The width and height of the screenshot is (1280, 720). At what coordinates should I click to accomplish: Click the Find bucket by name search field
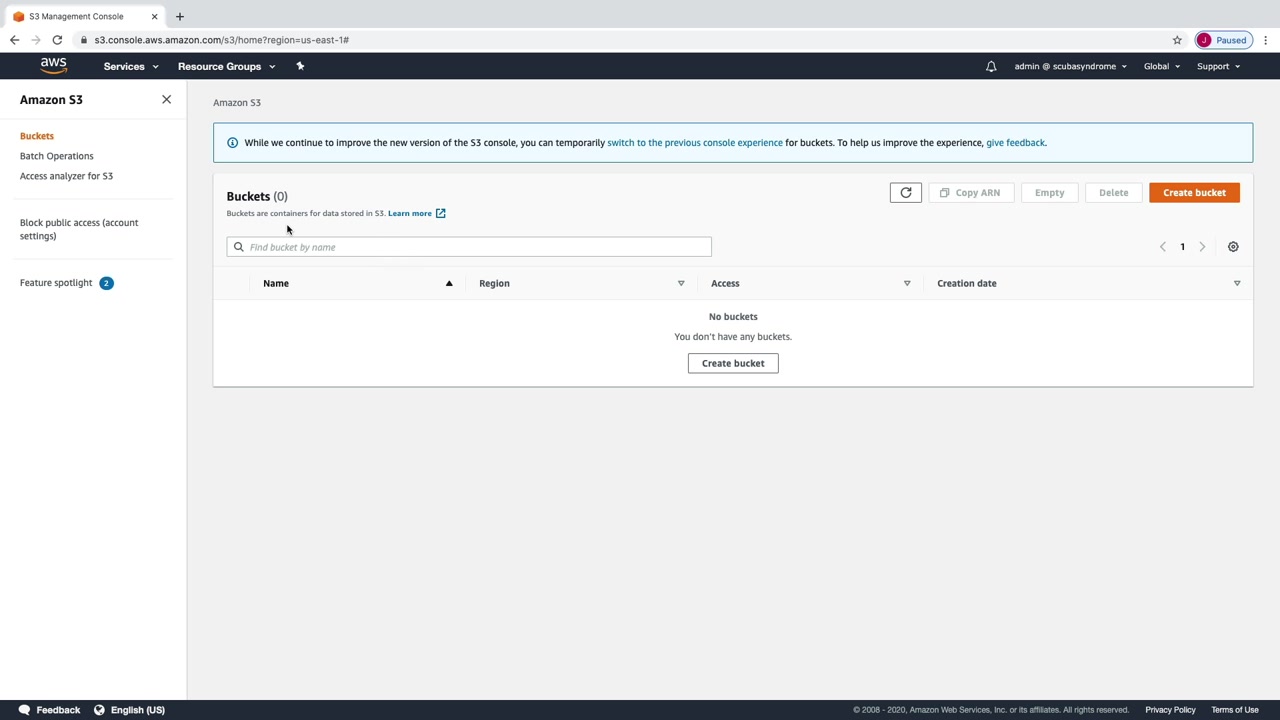(469, 247)
